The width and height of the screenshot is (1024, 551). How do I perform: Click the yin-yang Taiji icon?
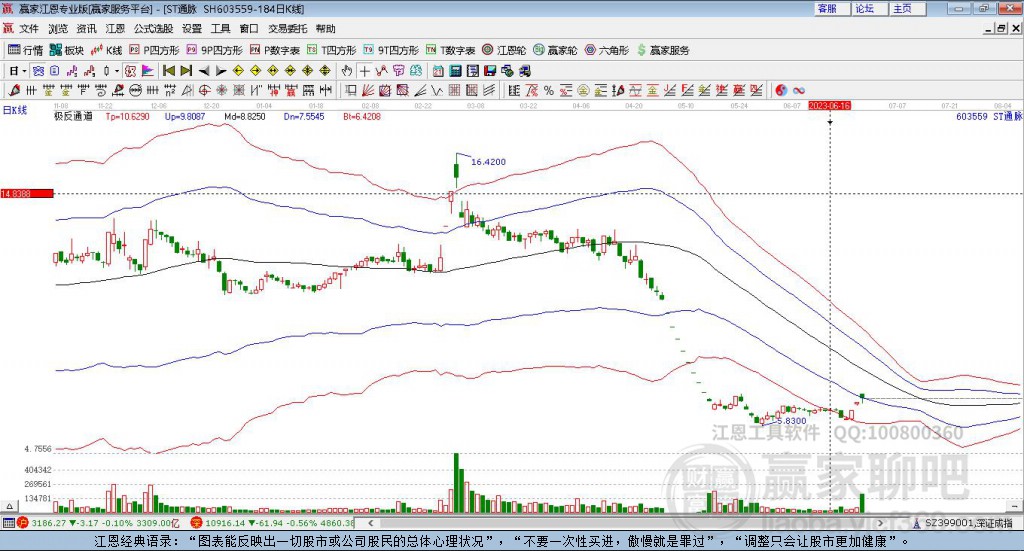coord(781,91)
